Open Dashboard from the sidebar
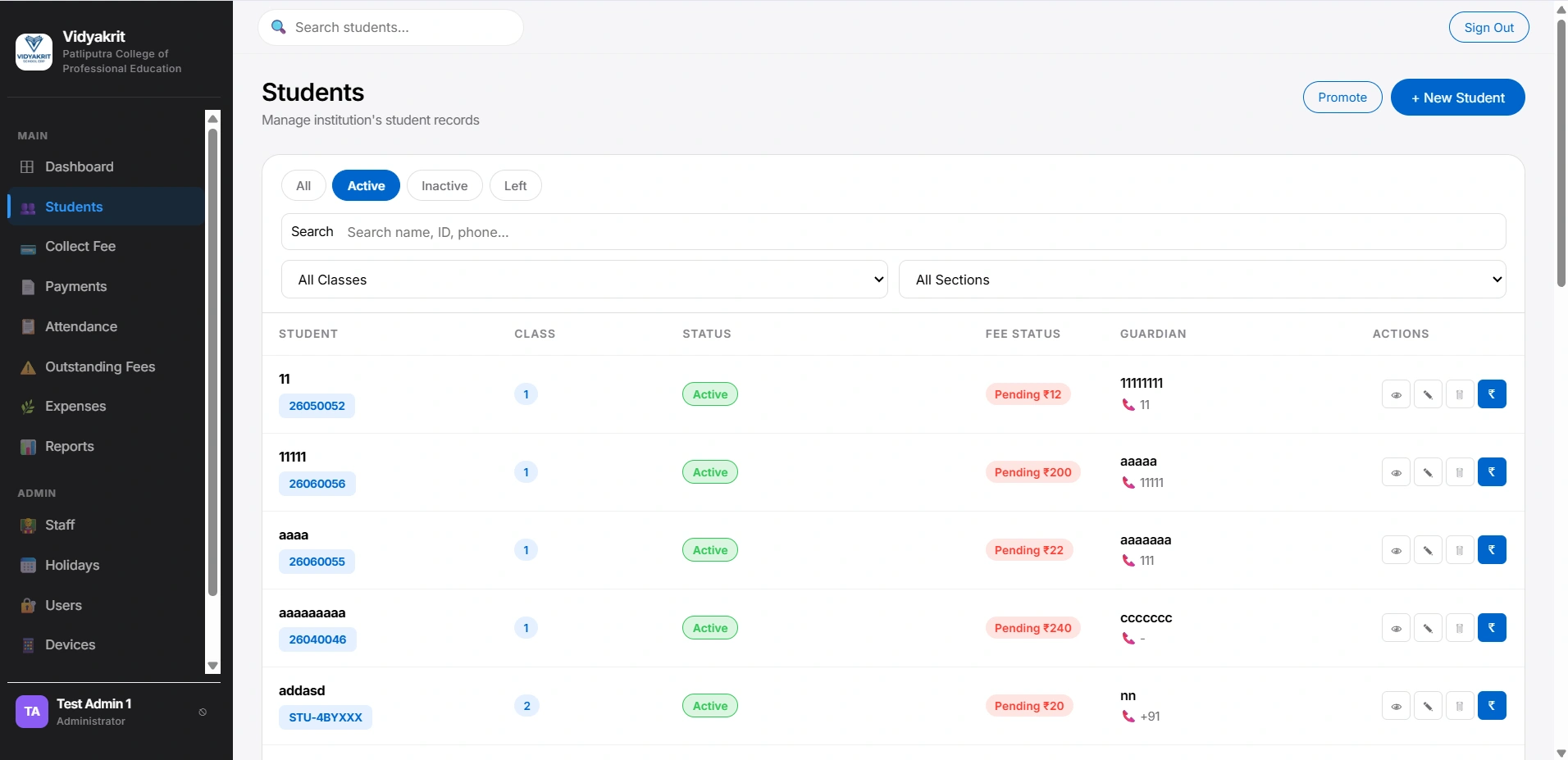Image resolution: width=1568 pixels, height=760 pixels. click(105, 166)
